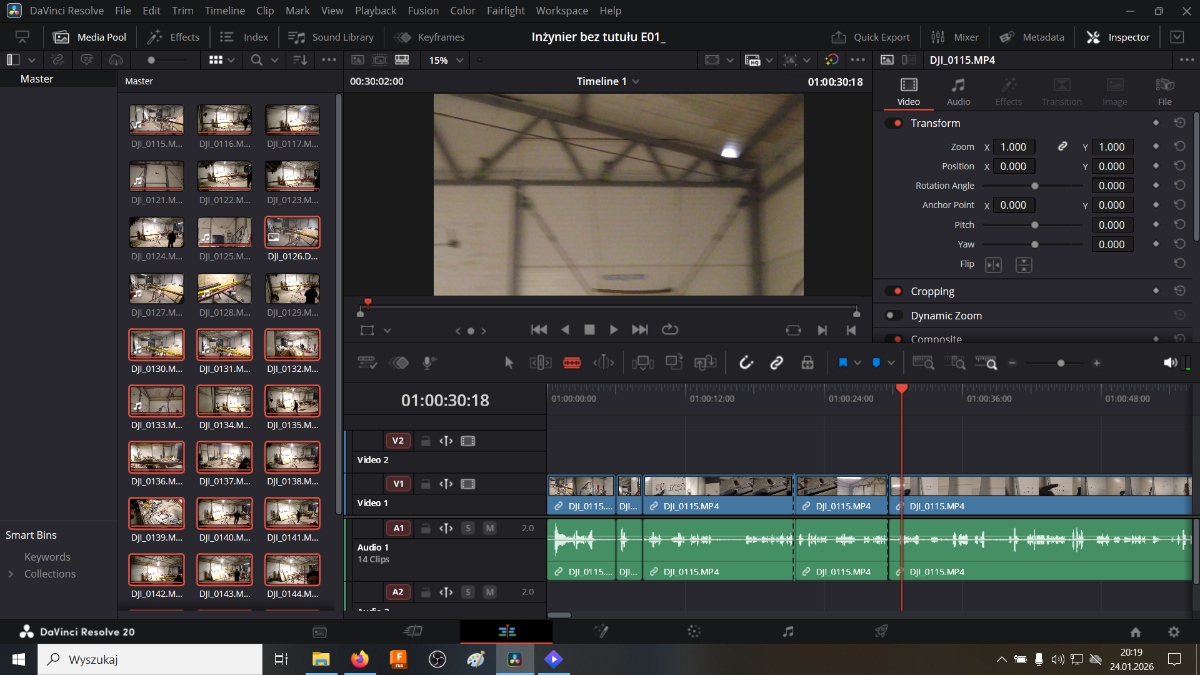Reset Zoom values in Transform
Screen dimensions: 1200x675
1180,147
